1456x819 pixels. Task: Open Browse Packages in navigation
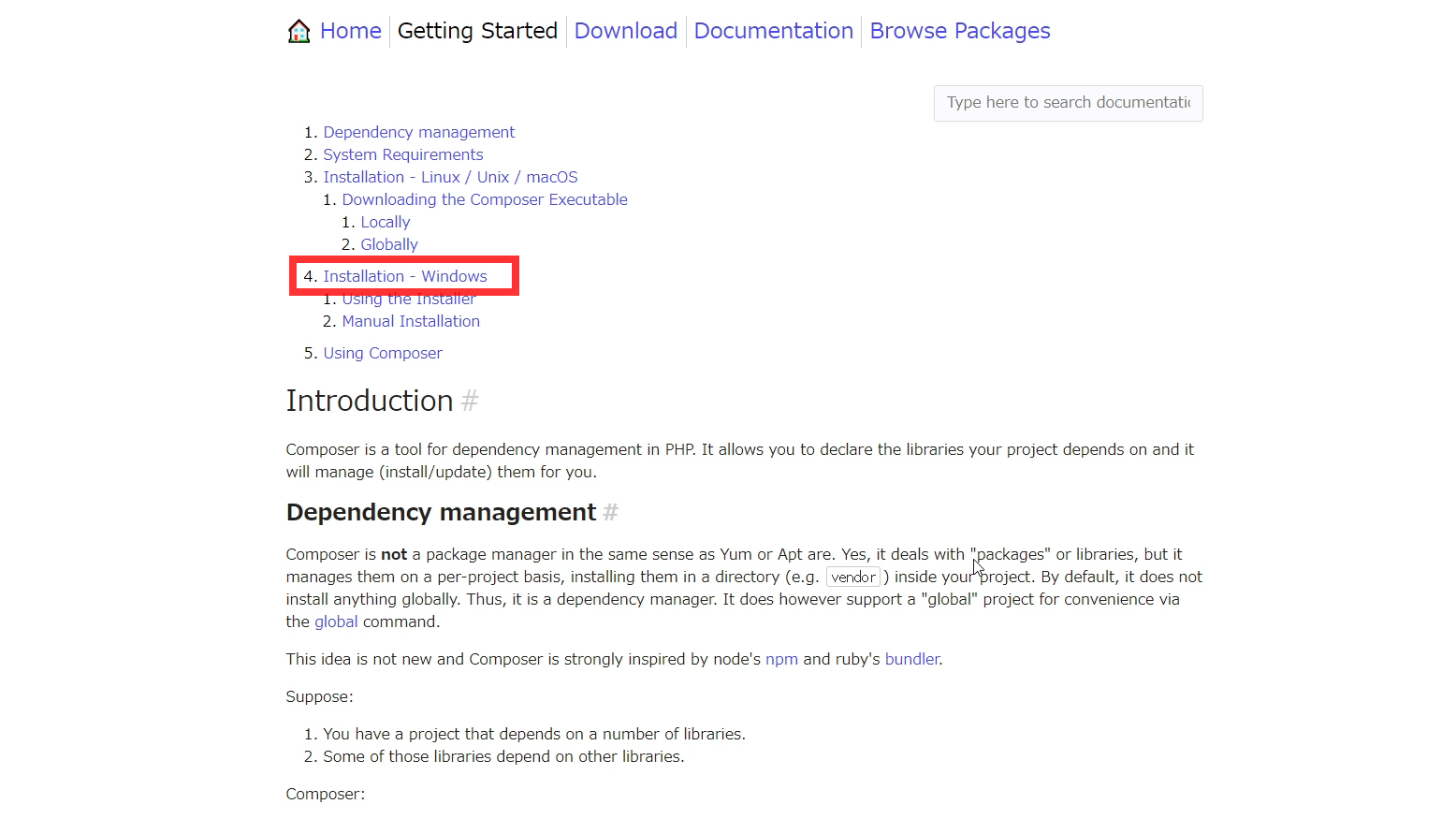coord(960,31)
